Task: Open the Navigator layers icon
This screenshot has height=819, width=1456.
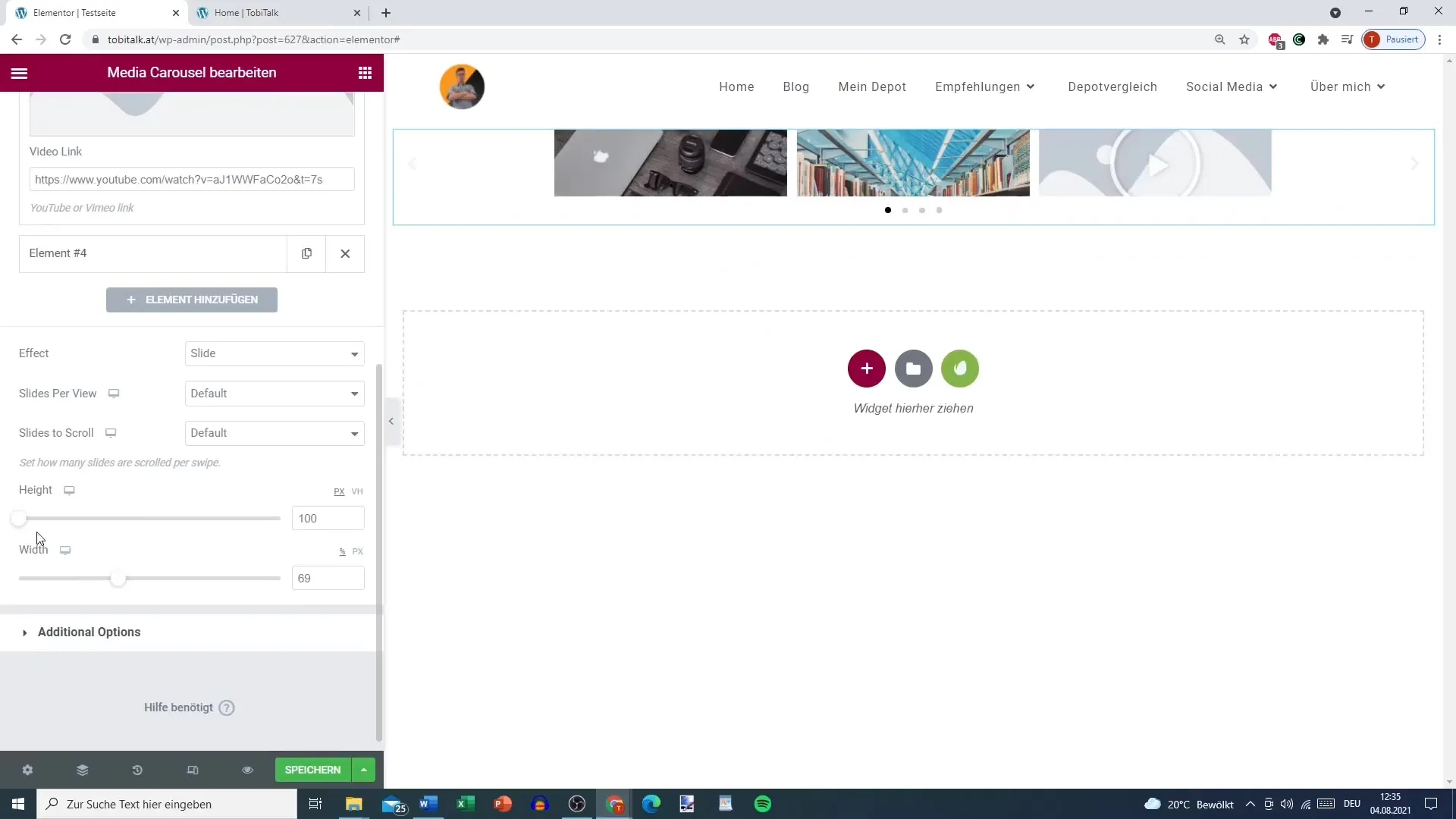Action: coord(83,770)
